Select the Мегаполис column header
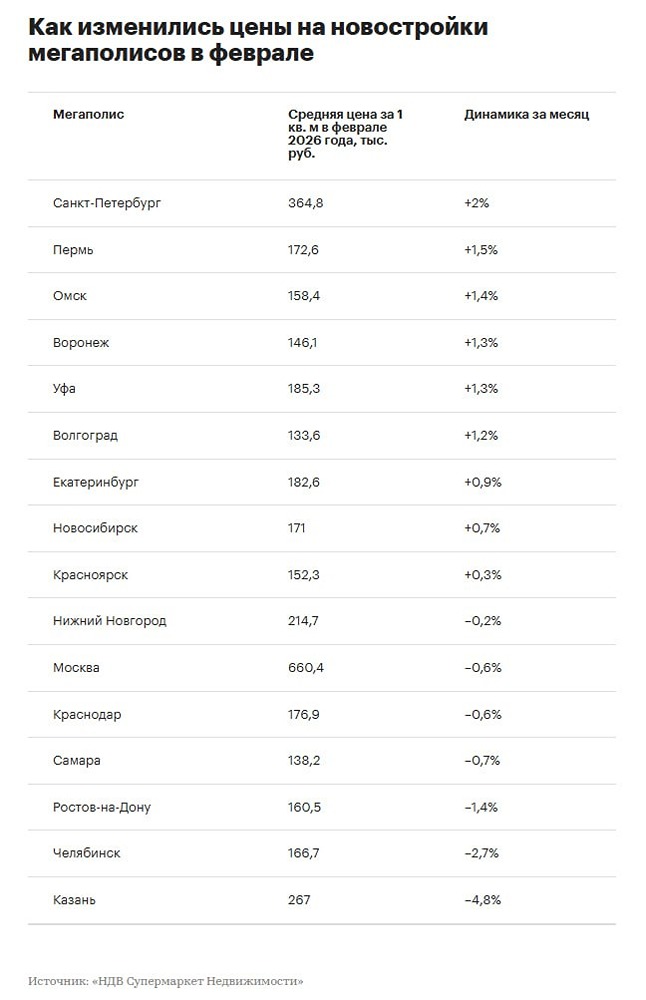 pyautogui.click(x=88, y=115)
